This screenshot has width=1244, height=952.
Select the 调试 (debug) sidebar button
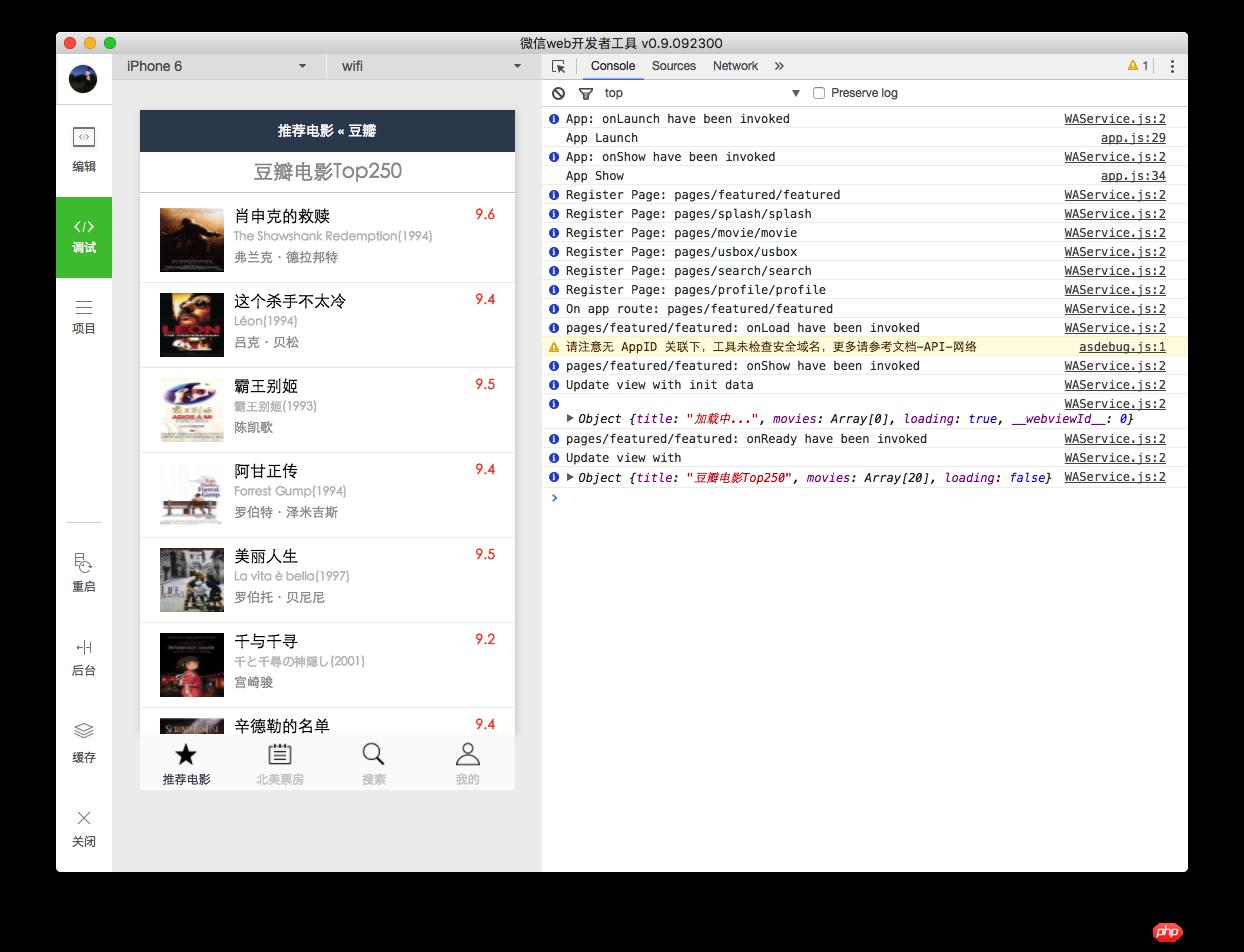point(84,237)
